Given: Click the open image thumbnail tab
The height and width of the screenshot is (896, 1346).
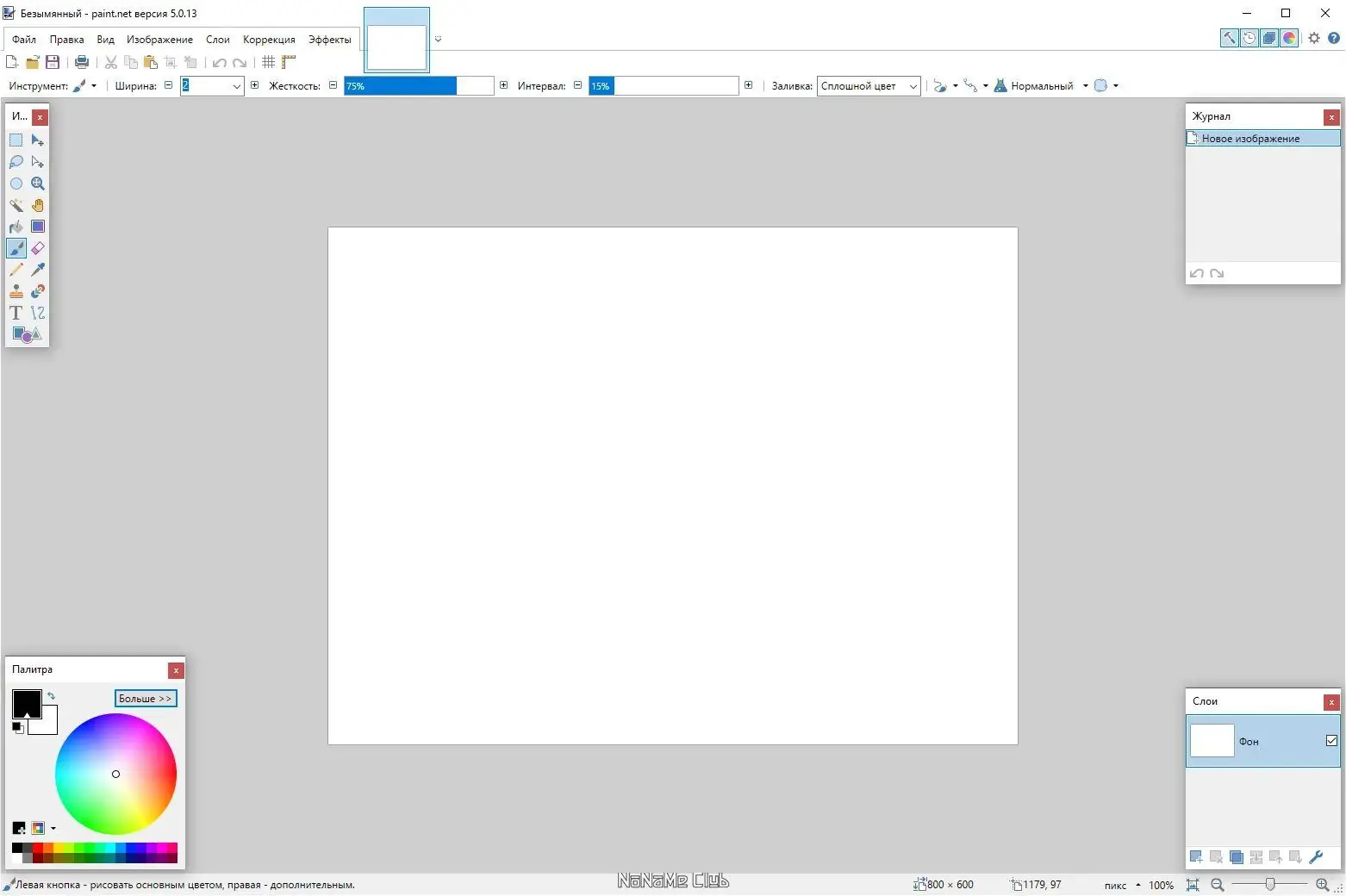Looking at the screenshot, I should tap(396, 40).
